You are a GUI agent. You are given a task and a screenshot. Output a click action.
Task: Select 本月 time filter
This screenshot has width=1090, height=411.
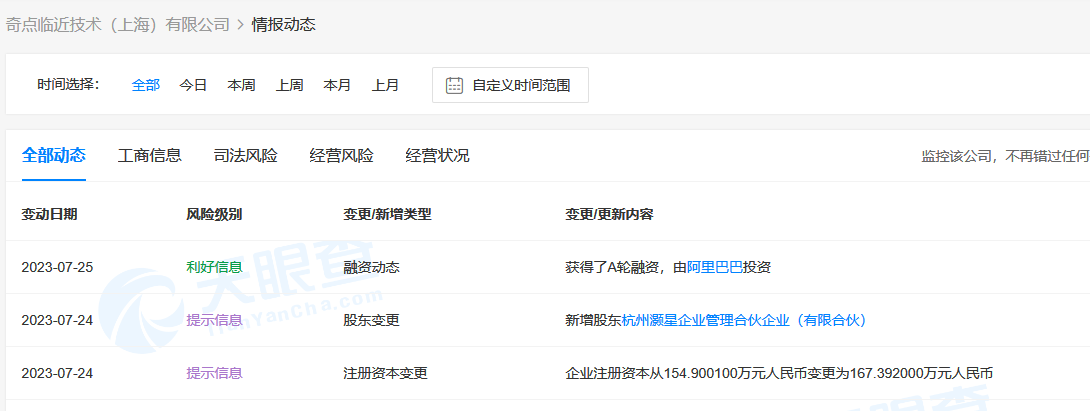(337, 86)
